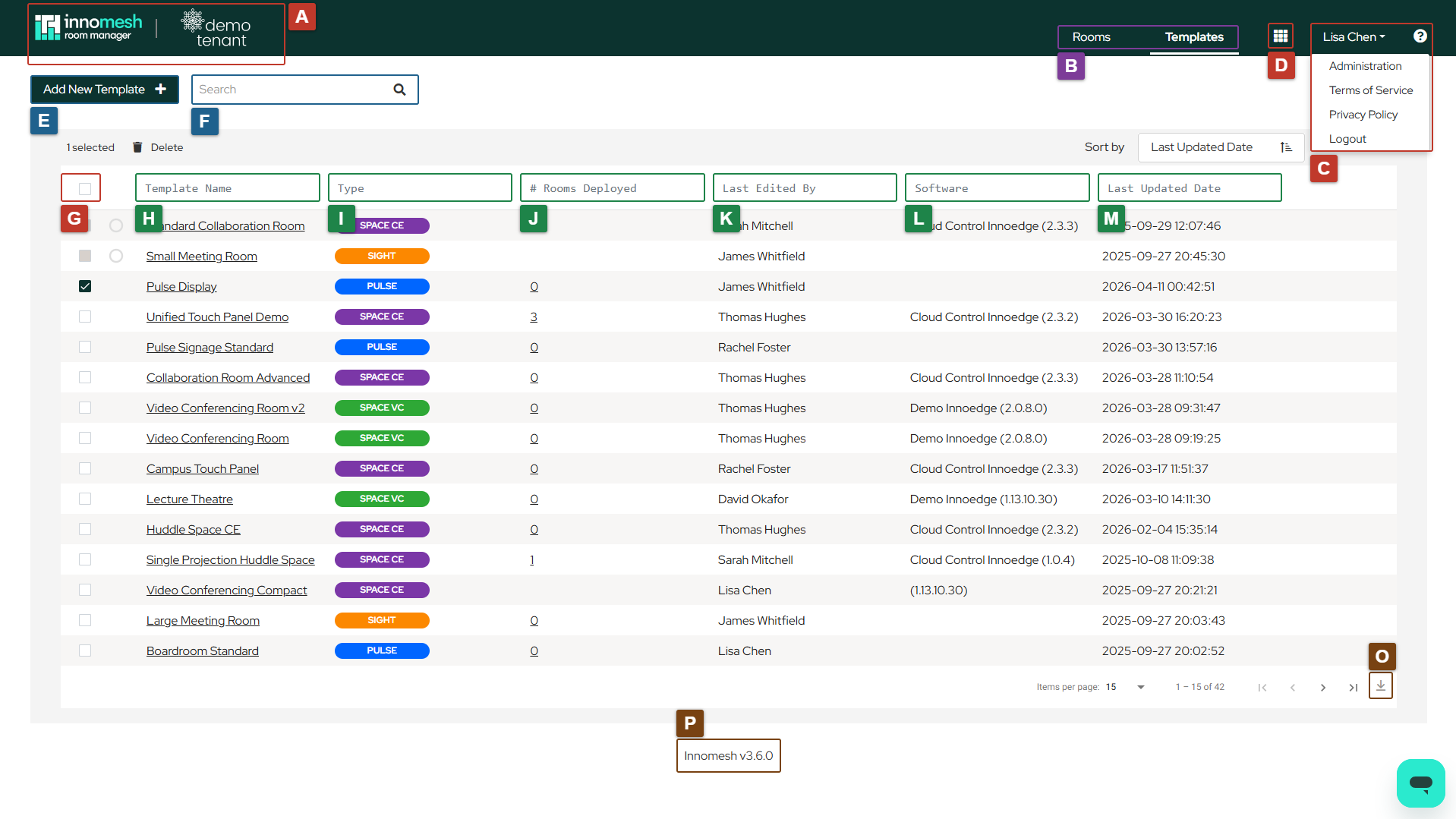Check the Pulse Signage Standard checkbox
The width and height of the screenshot is (1456, 819).
[85, 347]
